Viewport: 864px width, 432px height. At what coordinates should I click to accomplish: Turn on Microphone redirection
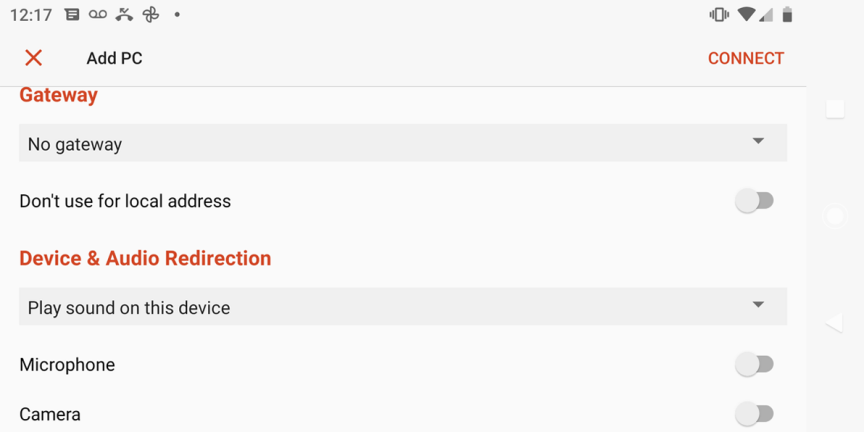(x=754, y=364)
